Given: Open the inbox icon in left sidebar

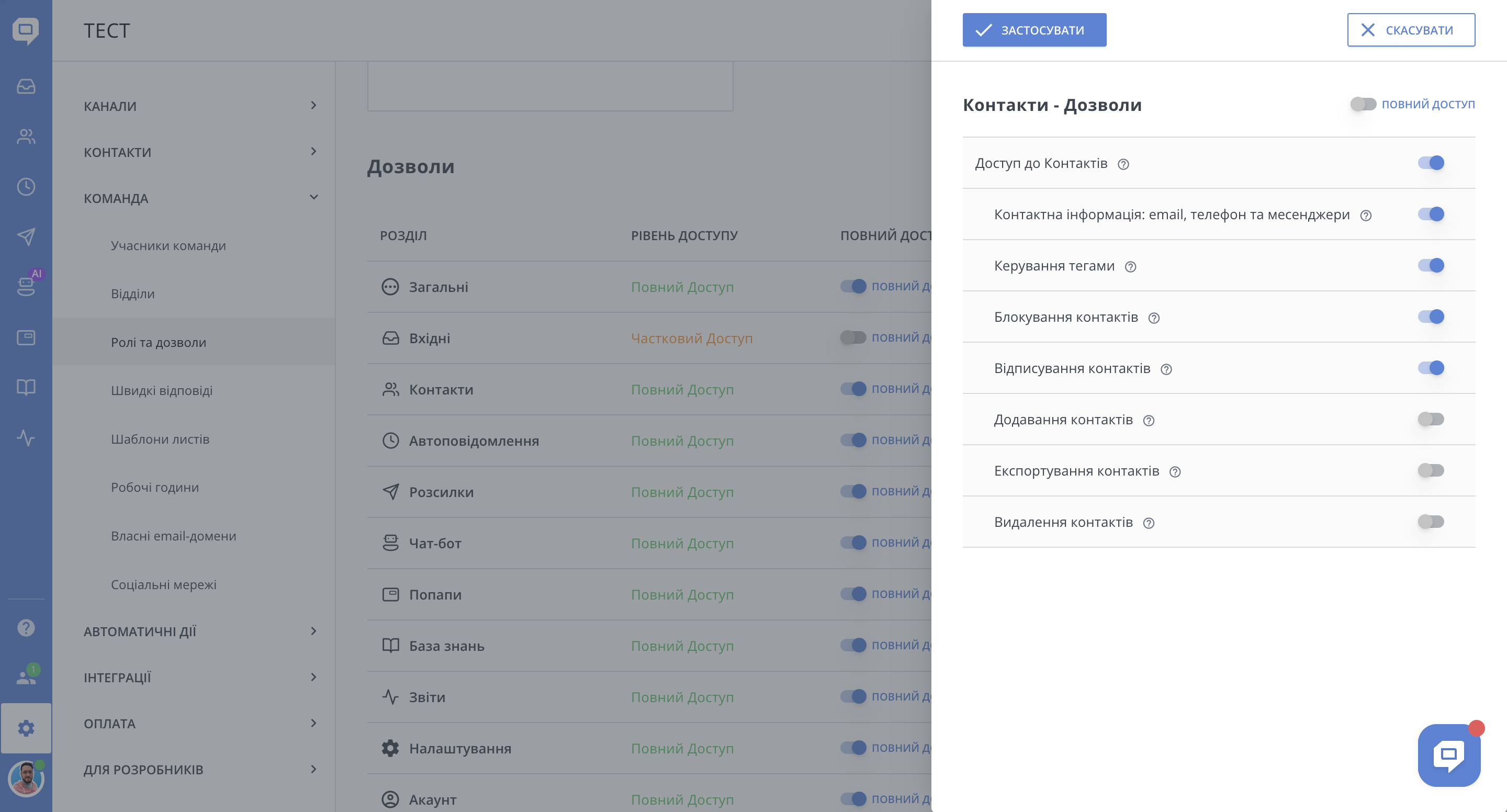Looking at the screenshot, I should point(26,86).
